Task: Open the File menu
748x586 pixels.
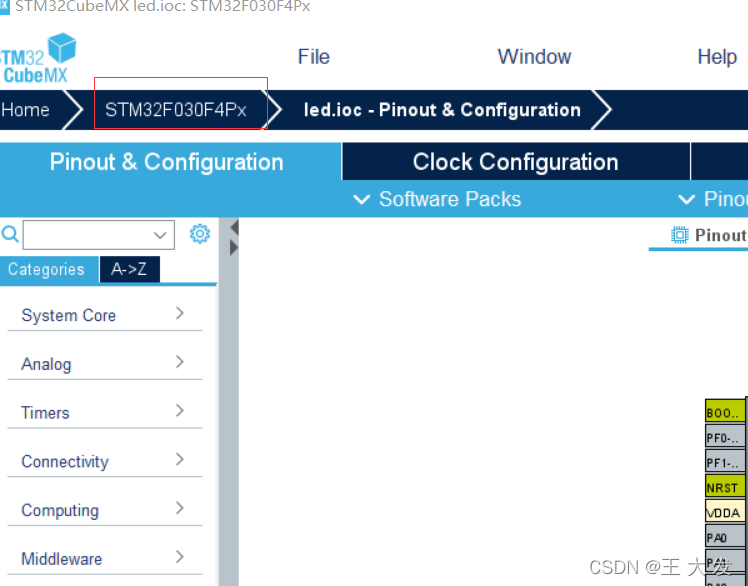Action: coord(313,57)
